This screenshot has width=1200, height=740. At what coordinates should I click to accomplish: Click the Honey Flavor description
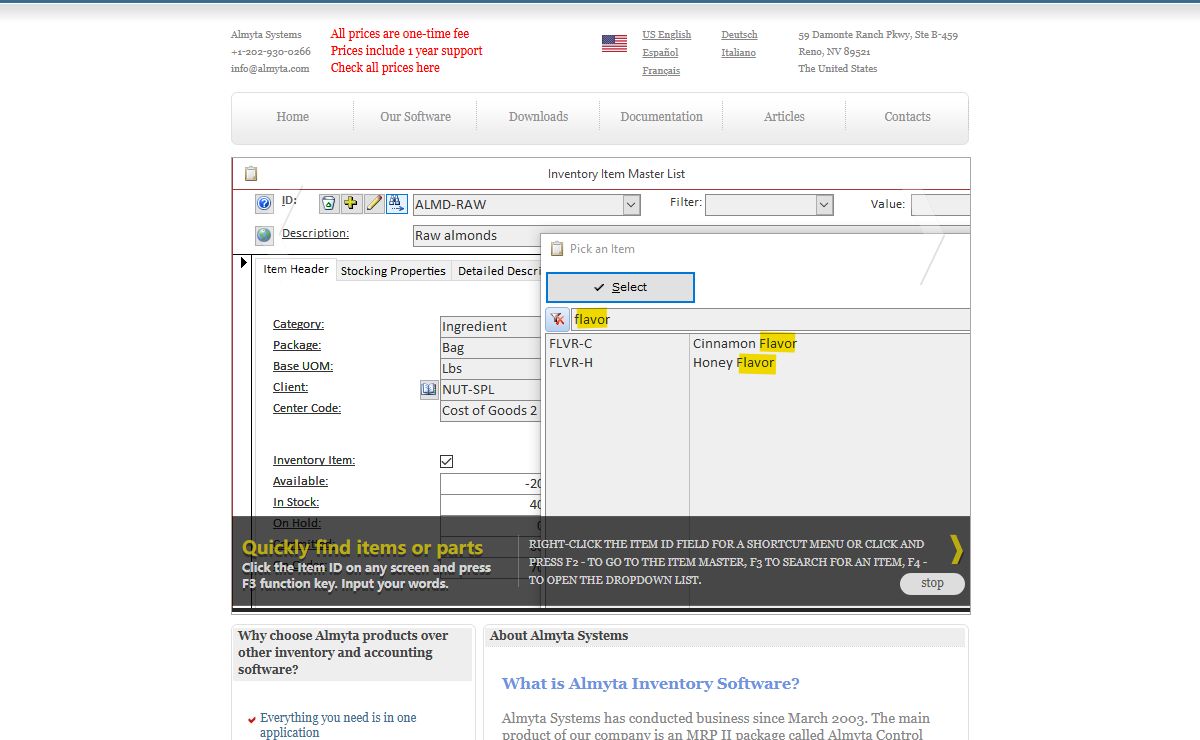(x=734, y=363)
